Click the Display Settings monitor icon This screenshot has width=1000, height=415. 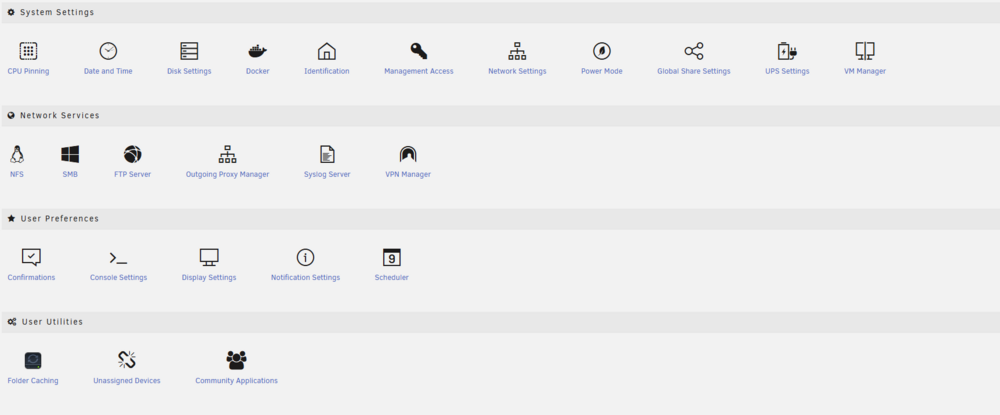tap(209, 258)
